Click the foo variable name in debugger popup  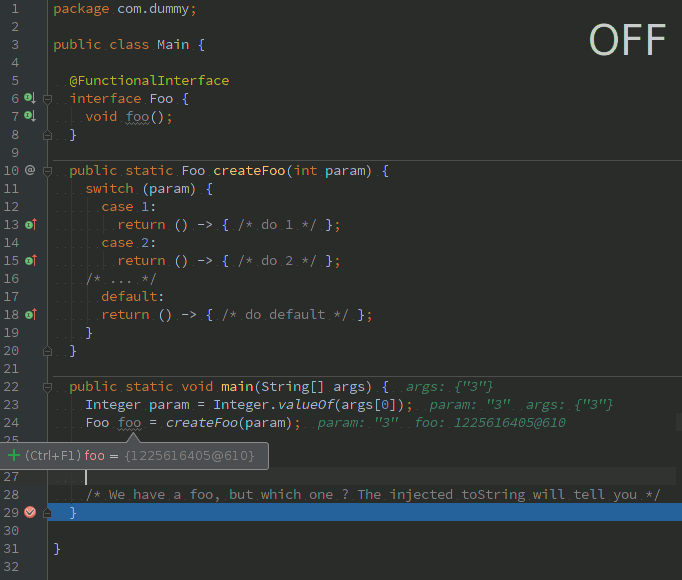point(94,456)
